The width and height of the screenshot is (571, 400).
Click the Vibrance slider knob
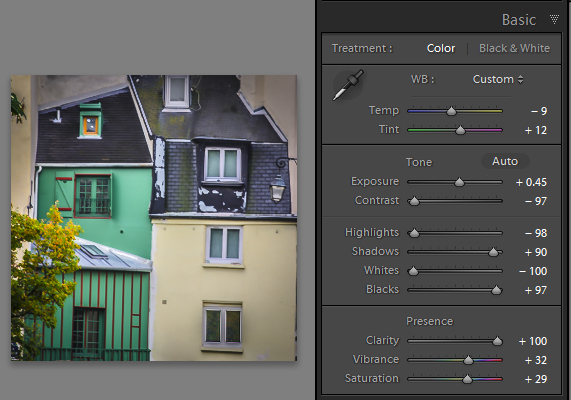pos(468,360)
